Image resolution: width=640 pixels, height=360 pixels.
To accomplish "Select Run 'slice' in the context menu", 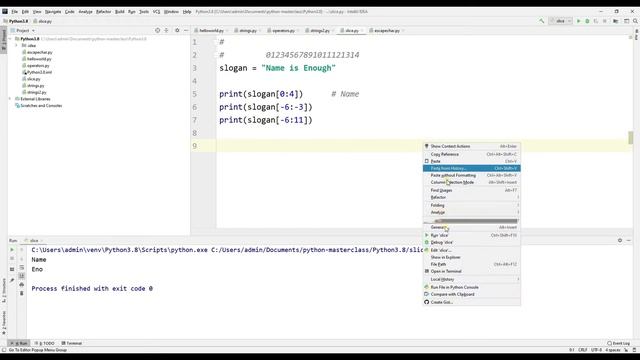I will point(471,236).
